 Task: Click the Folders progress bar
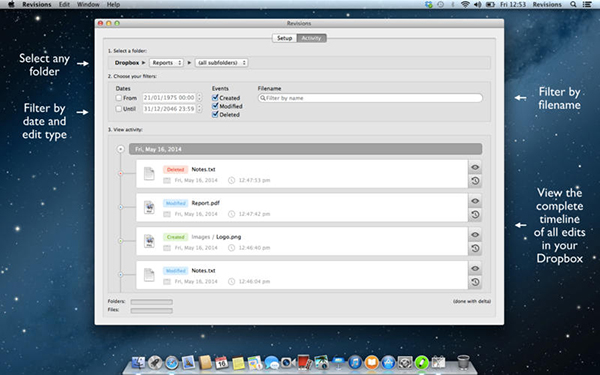click(x=152, y=302)
